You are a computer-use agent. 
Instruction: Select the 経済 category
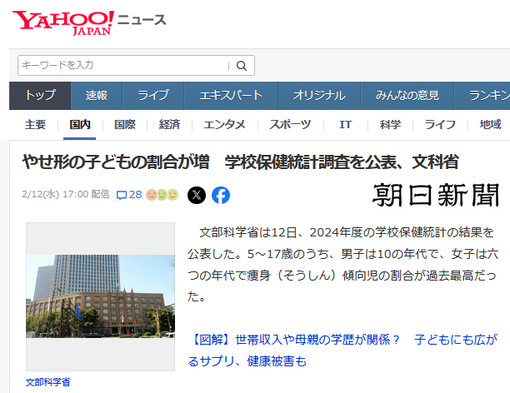(x=169, y=125)
